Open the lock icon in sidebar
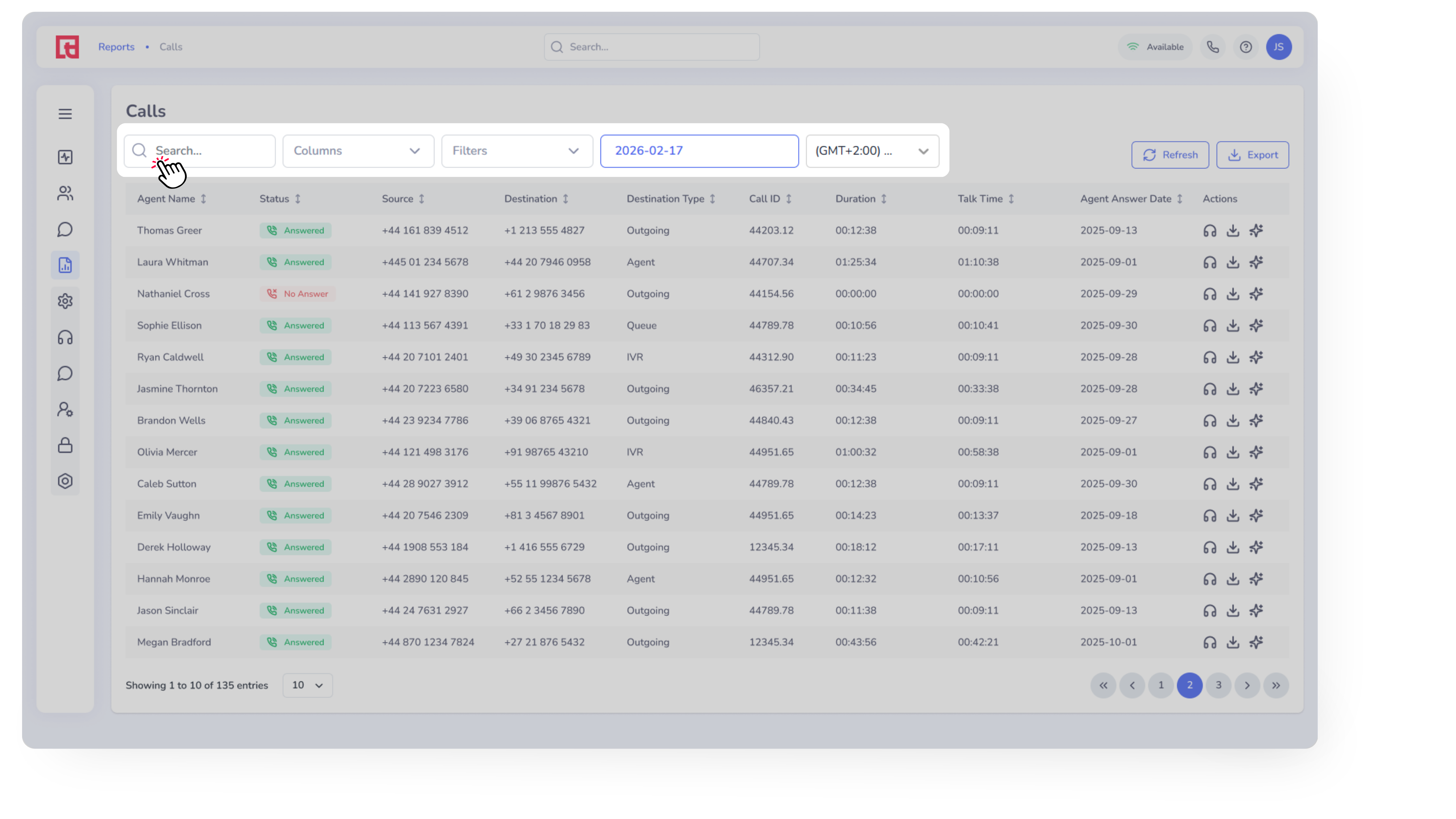Image resolution: width=1456 pixels, height=819 pixels. tap(65, 445)
